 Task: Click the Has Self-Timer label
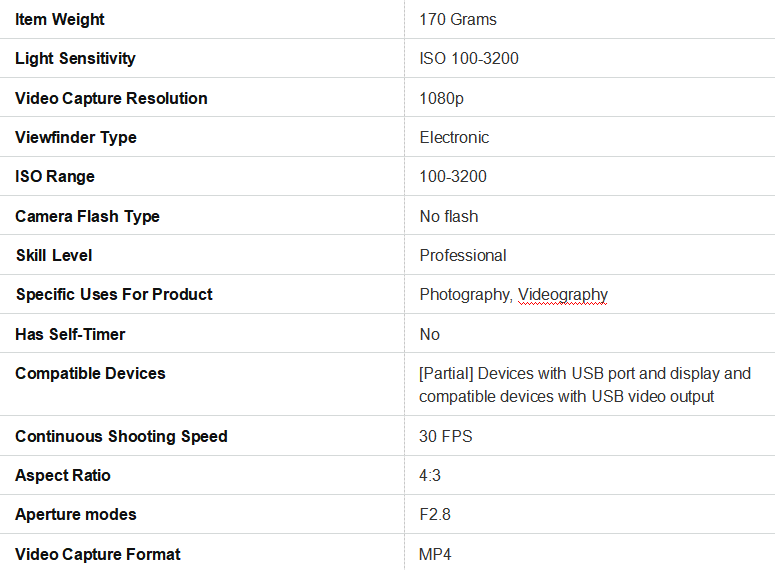pos(70,334)
